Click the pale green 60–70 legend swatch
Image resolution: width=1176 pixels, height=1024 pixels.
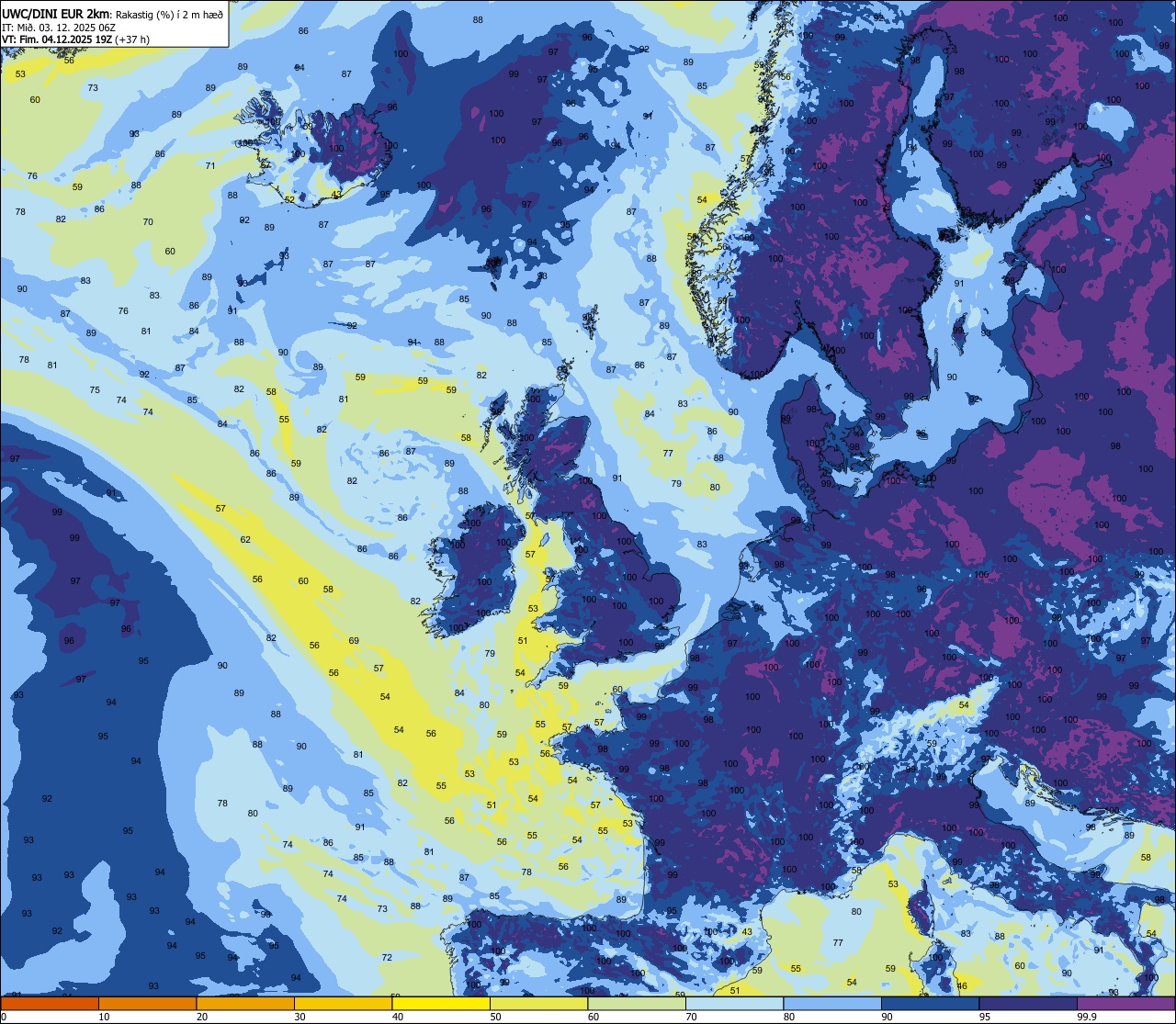(637, 1004)
